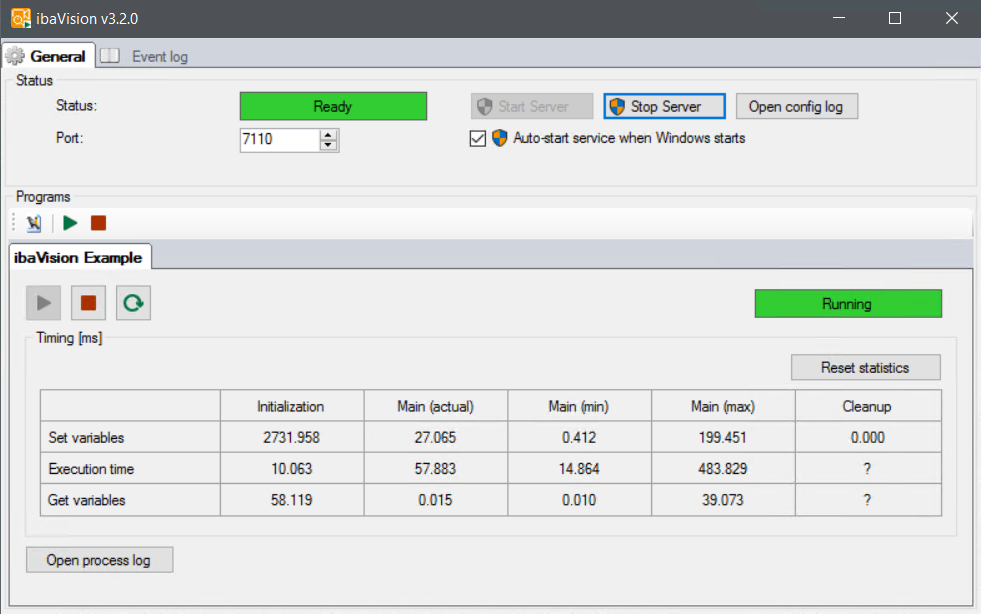Click the 483.829 cell value

[723, 469]
